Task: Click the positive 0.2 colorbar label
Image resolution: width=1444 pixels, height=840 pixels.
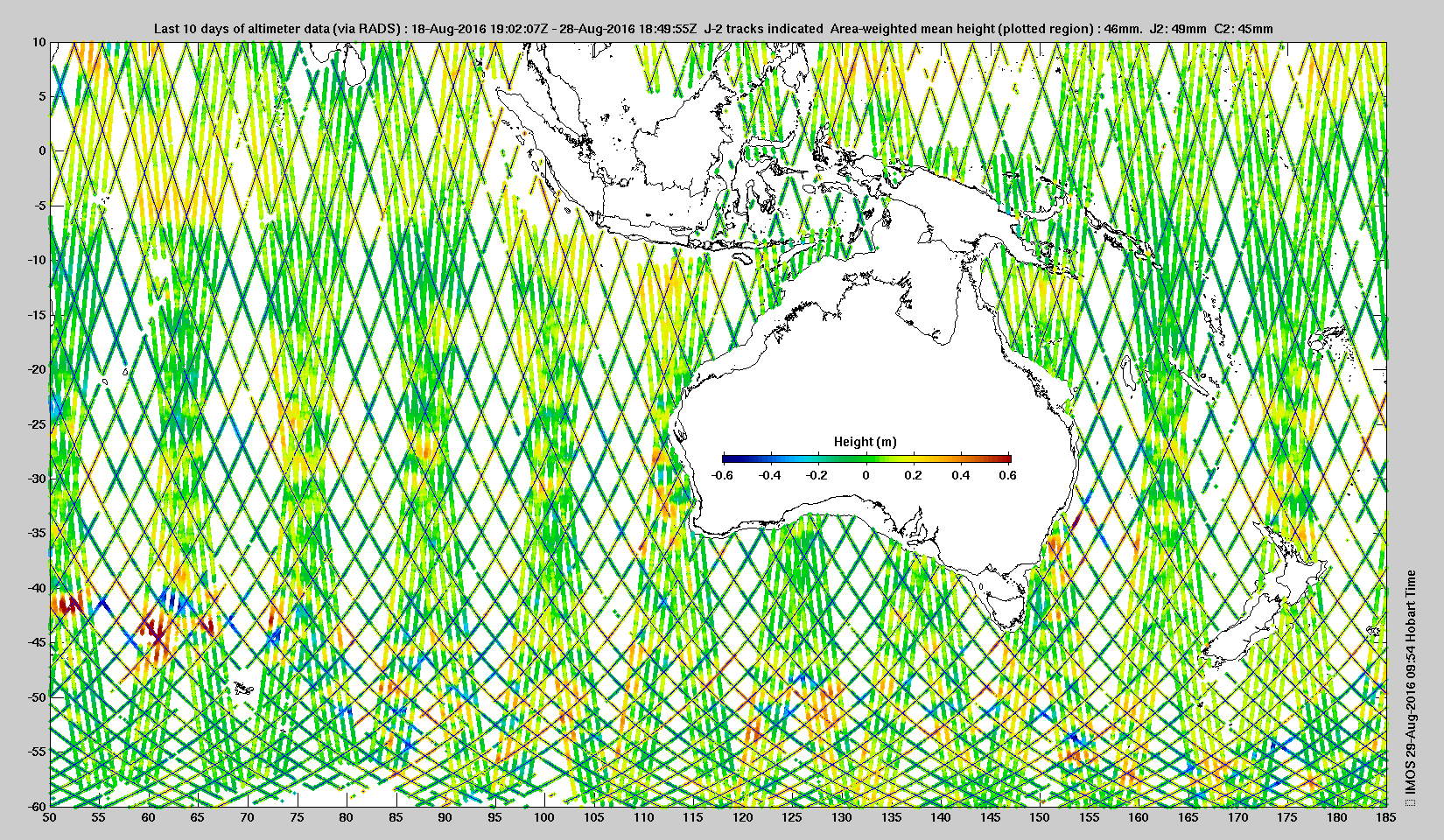Action: tap(913, 475)
